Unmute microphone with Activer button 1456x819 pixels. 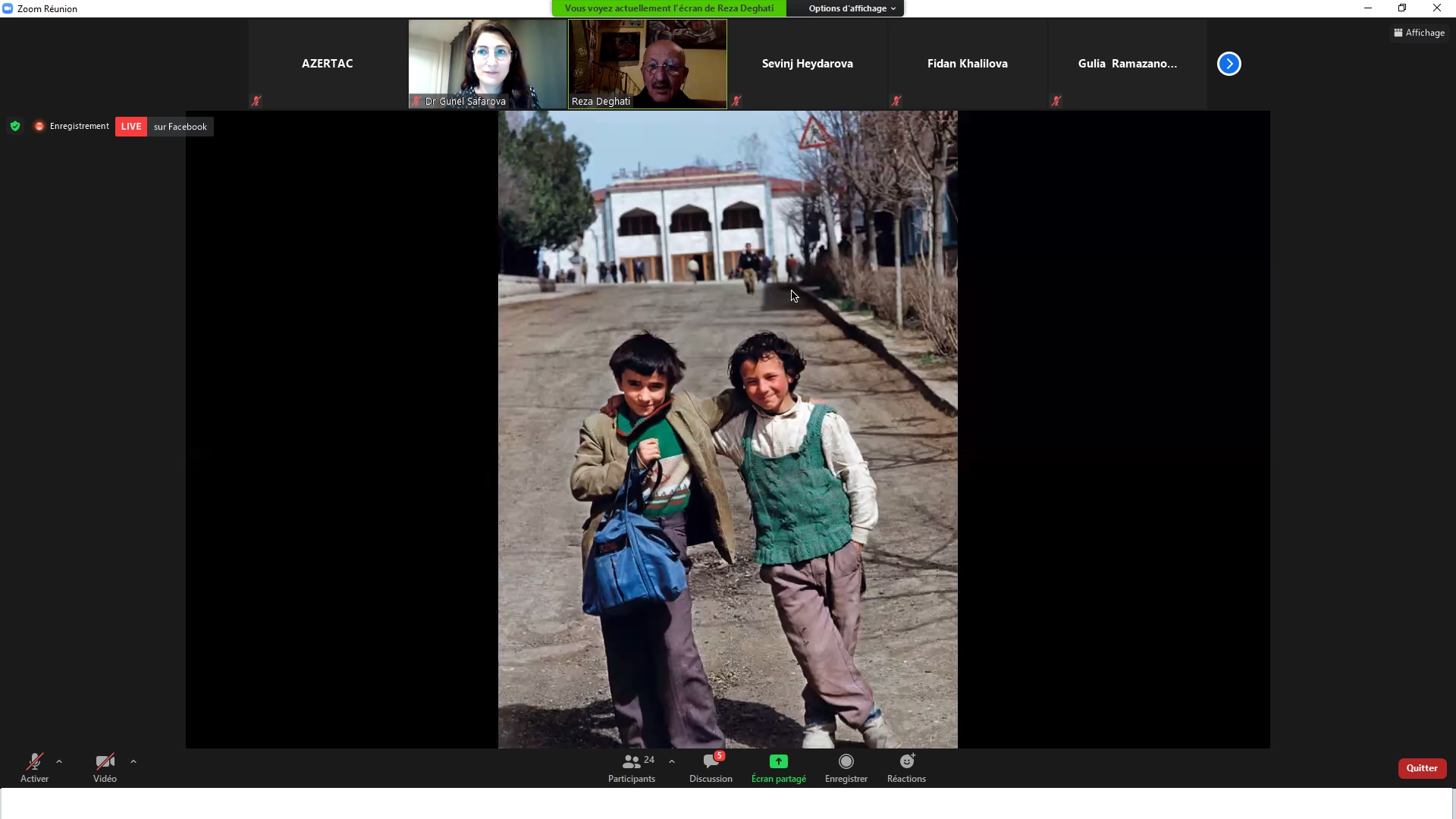pos(34,767)
